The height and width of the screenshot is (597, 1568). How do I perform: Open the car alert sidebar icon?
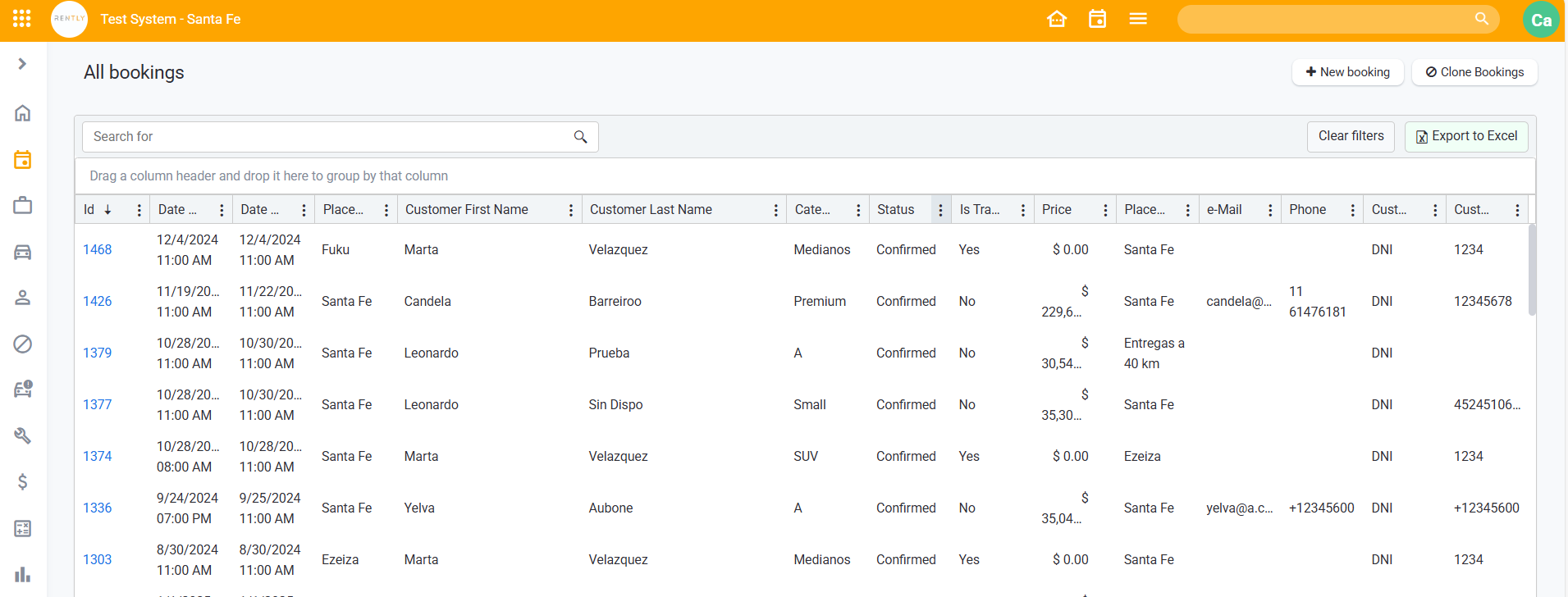(23, 390)
